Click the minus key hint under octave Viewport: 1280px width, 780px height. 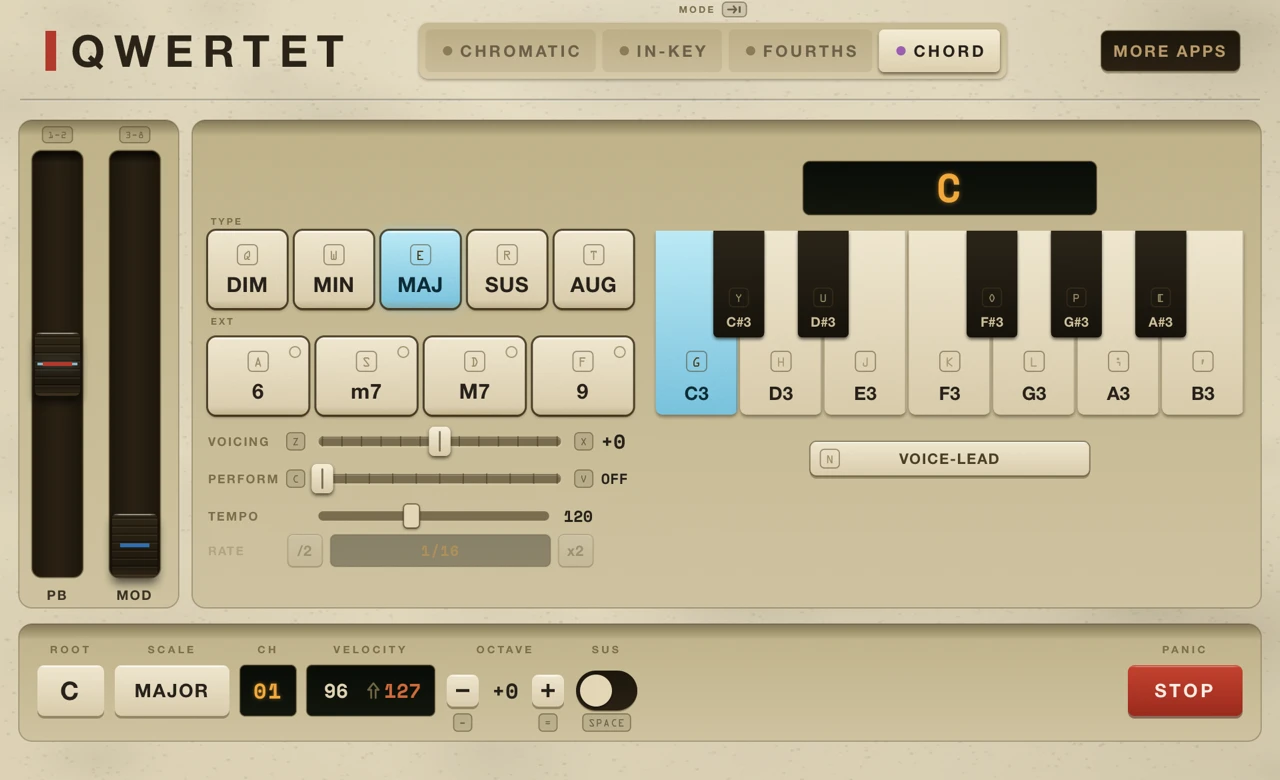pos(462,723)
